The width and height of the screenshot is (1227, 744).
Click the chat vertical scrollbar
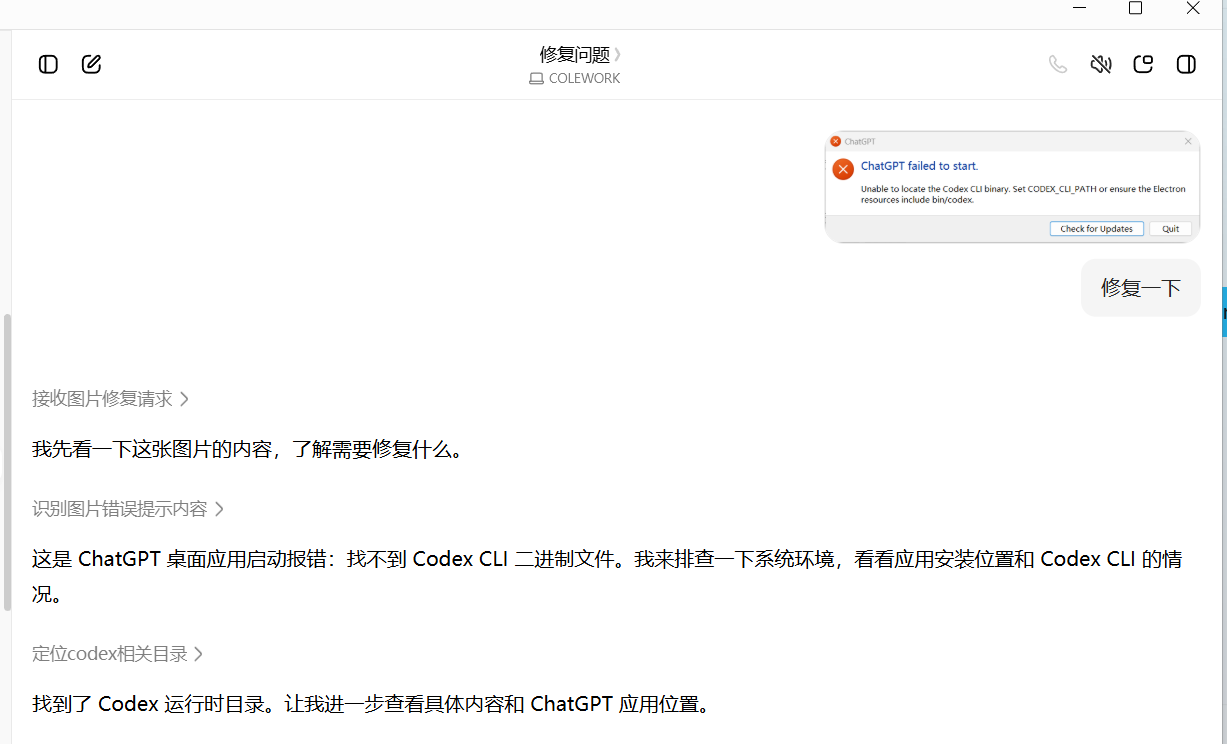tap(8, 462)
